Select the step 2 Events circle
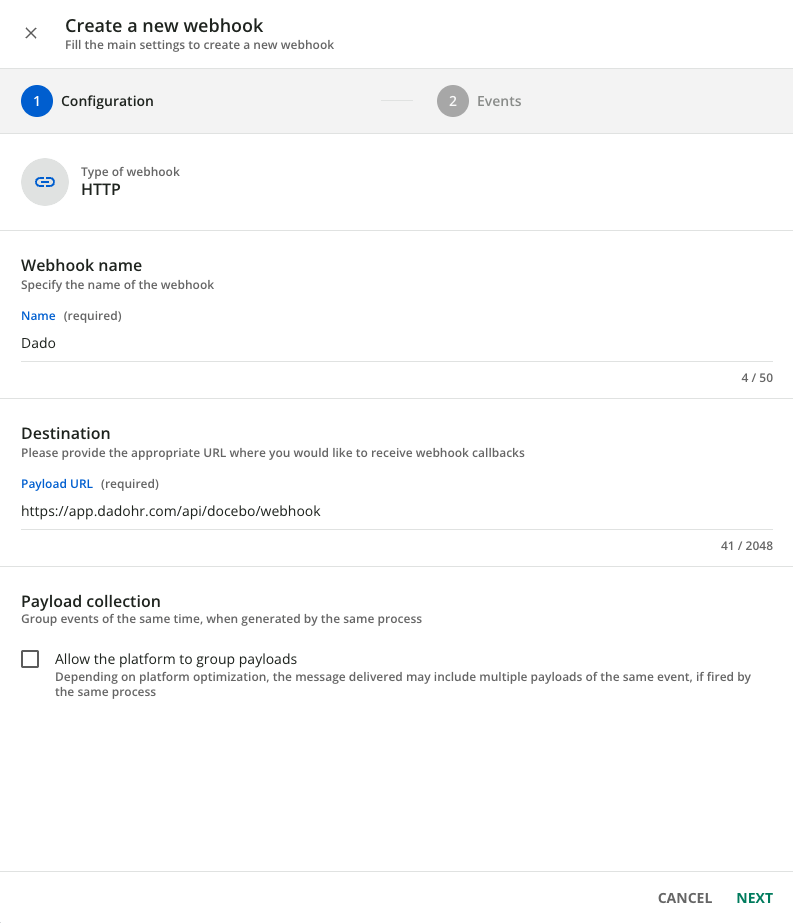The height and width of the screenshot is (923, 793). pyautogui.click(x=453, y=101)
